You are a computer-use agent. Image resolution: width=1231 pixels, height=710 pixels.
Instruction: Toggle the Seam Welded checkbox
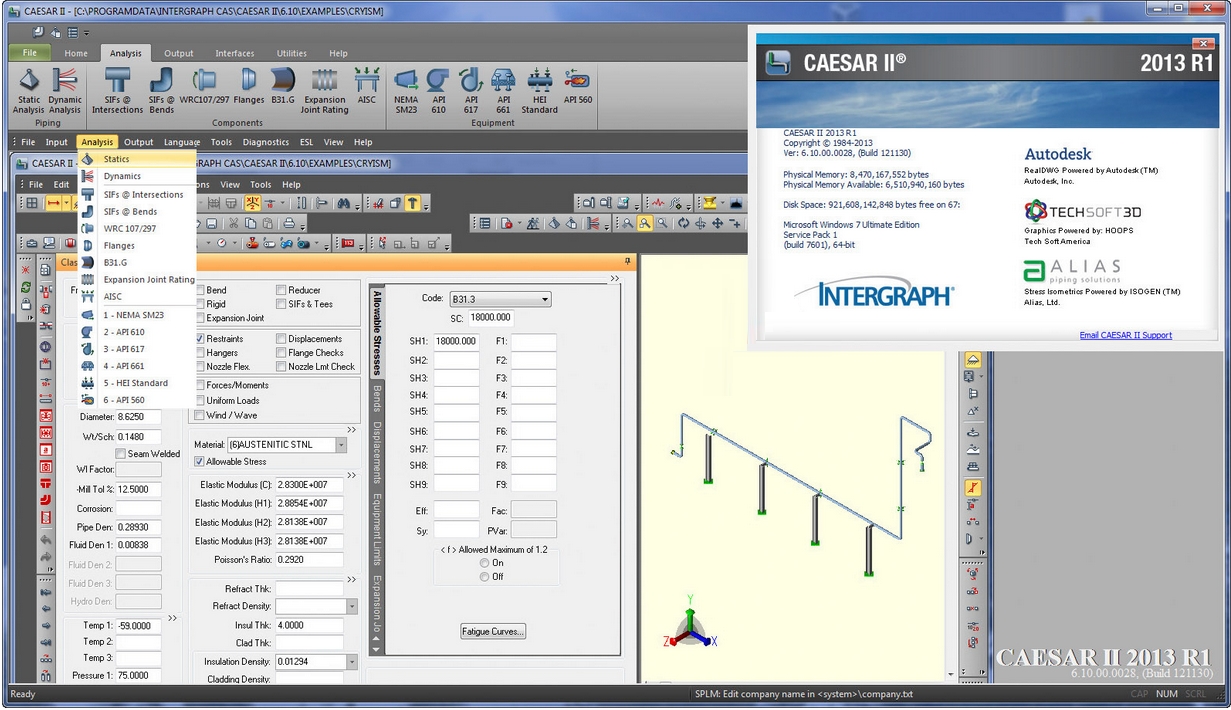pyautogui.click(x=120, y=454)
